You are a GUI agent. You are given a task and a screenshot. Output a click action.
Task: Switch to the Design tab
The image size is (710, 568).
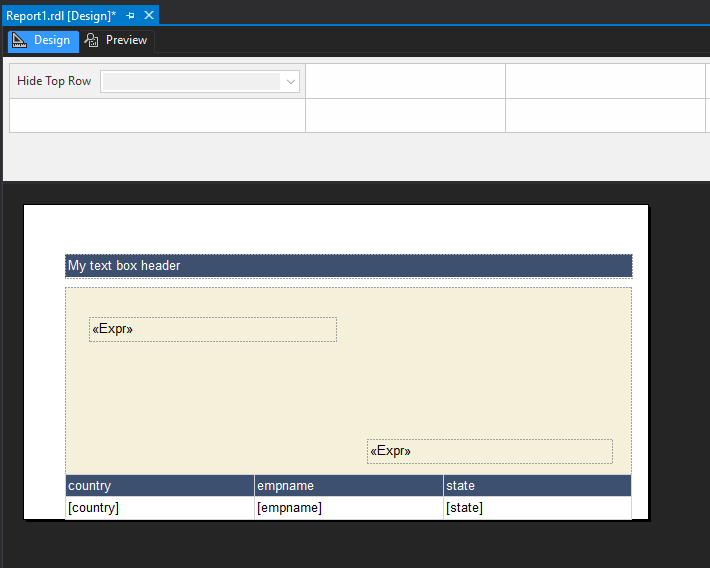click(x=43, y=41)
